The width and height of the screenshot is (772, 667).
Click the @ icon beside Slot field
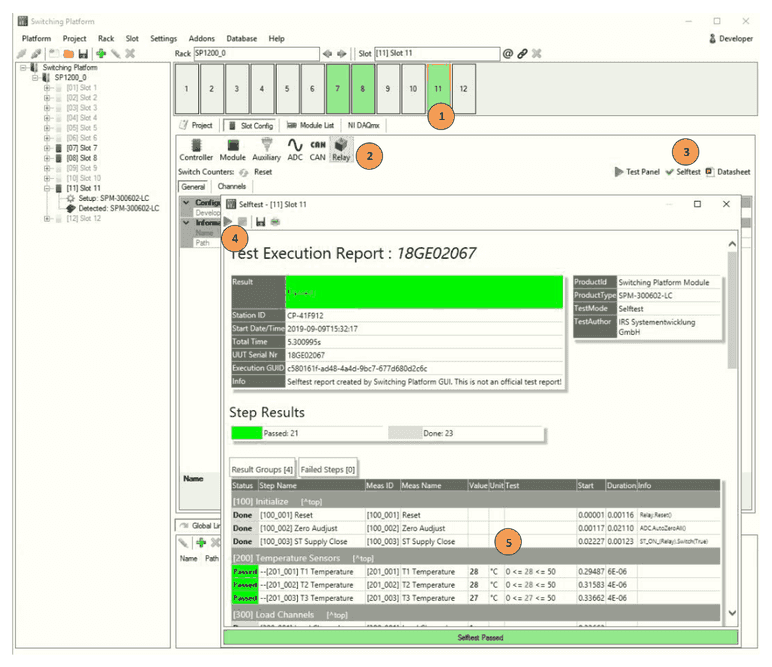tap(508, 54)
